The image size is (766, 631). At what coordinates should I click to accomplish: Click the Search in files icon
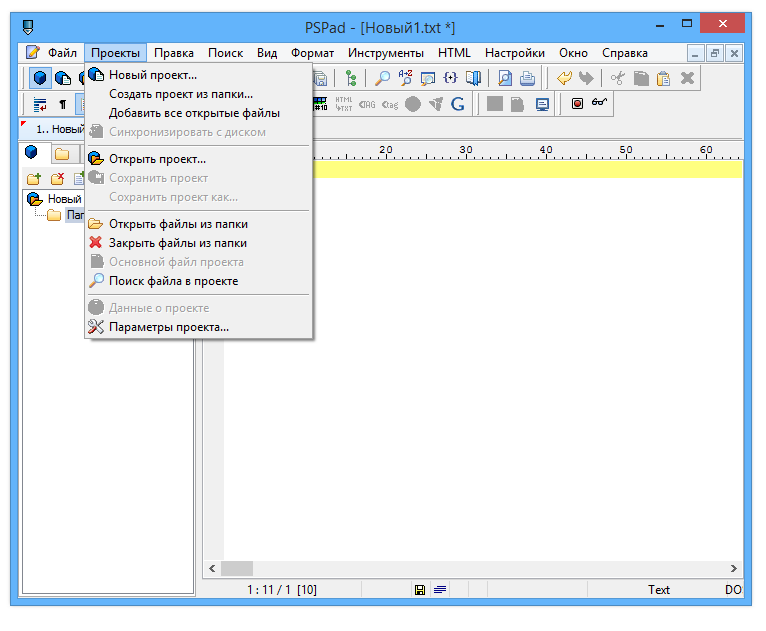click(x=427, y=78)
